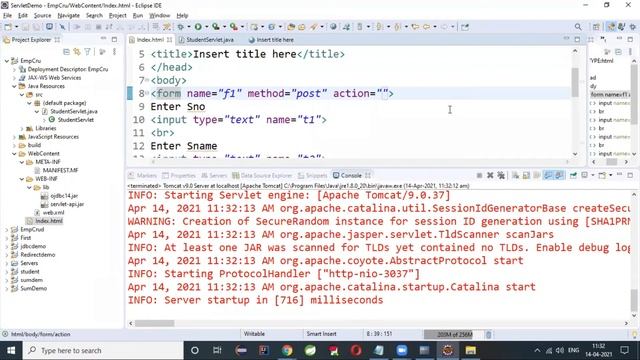Select the SumDemo project

point(33,289)
